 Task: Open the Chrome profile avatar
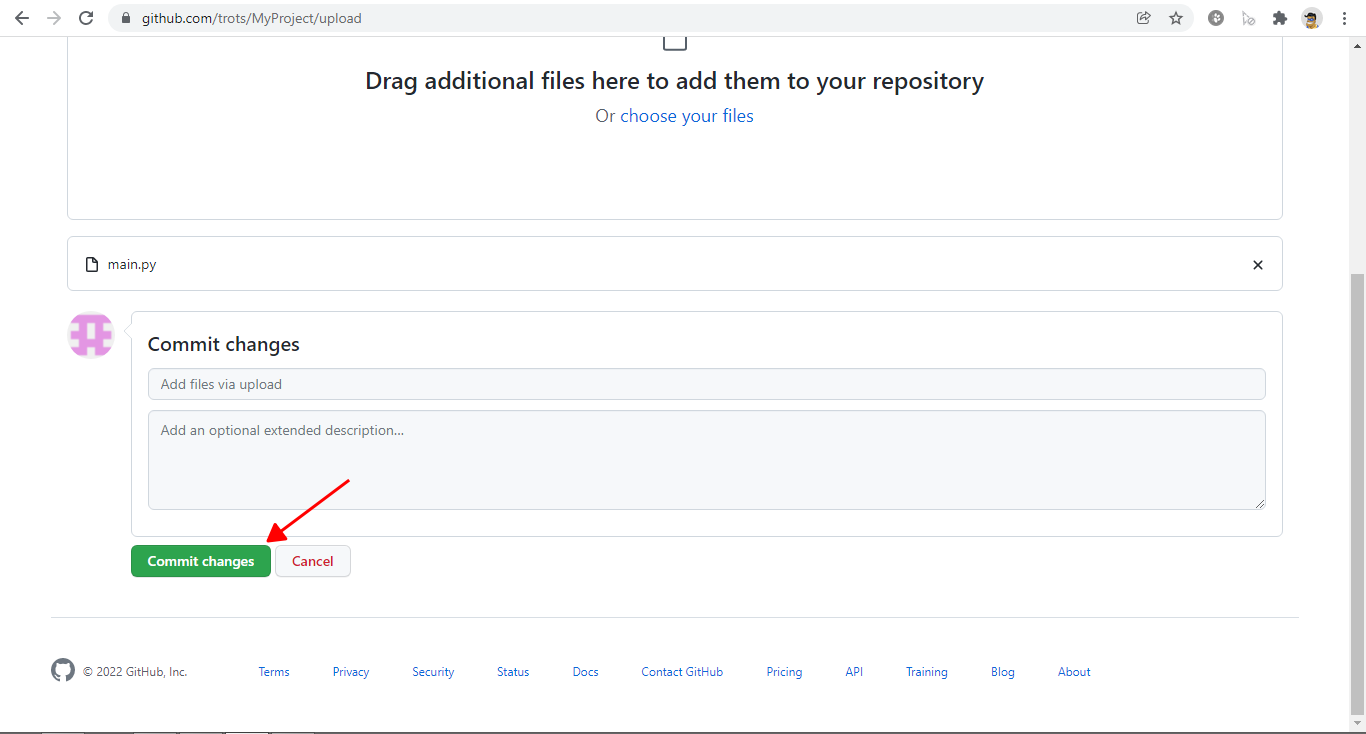pos(1311,18)
